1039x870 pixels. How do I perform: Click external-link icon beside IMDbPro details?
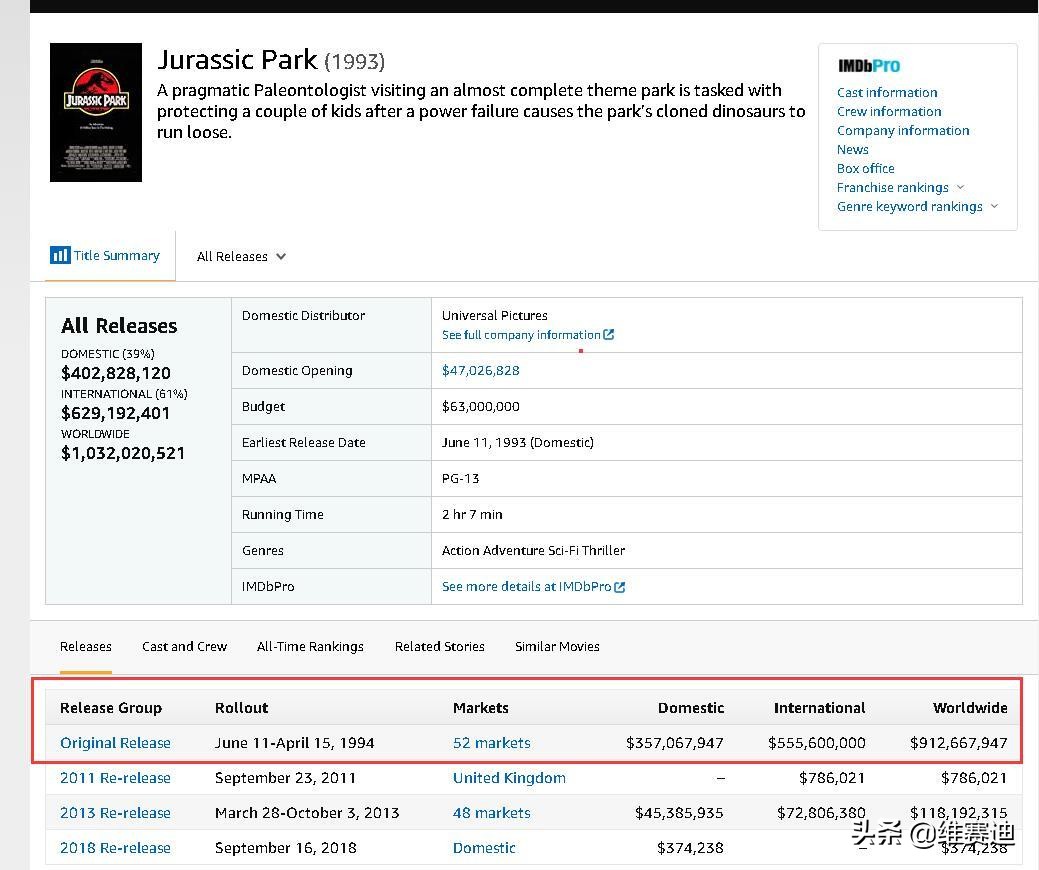coord(620,587)
